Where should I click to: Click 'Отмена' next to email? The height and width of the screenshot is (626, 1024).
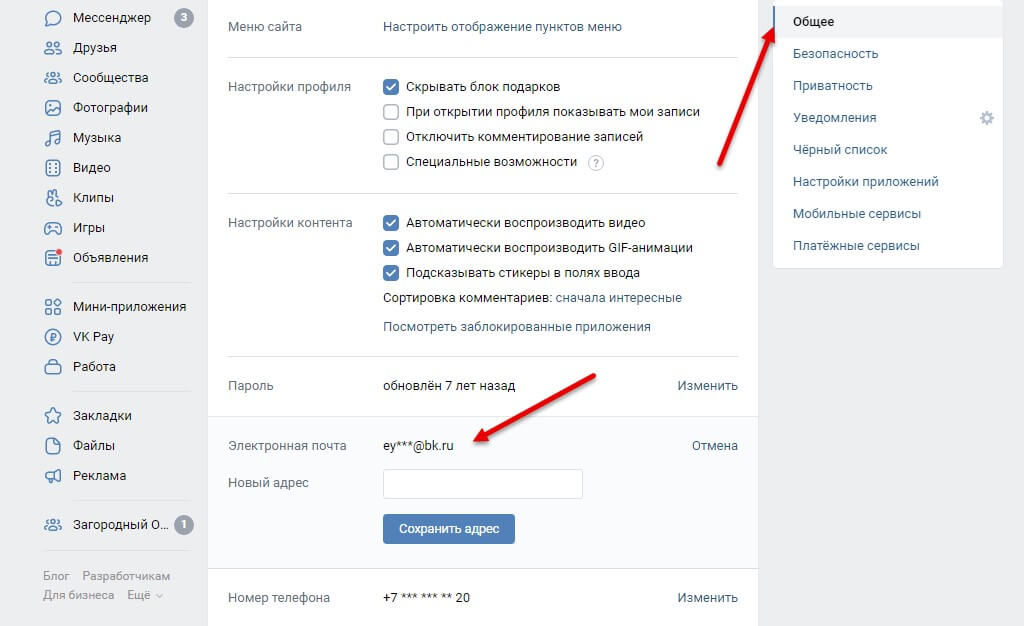point(714,446)
